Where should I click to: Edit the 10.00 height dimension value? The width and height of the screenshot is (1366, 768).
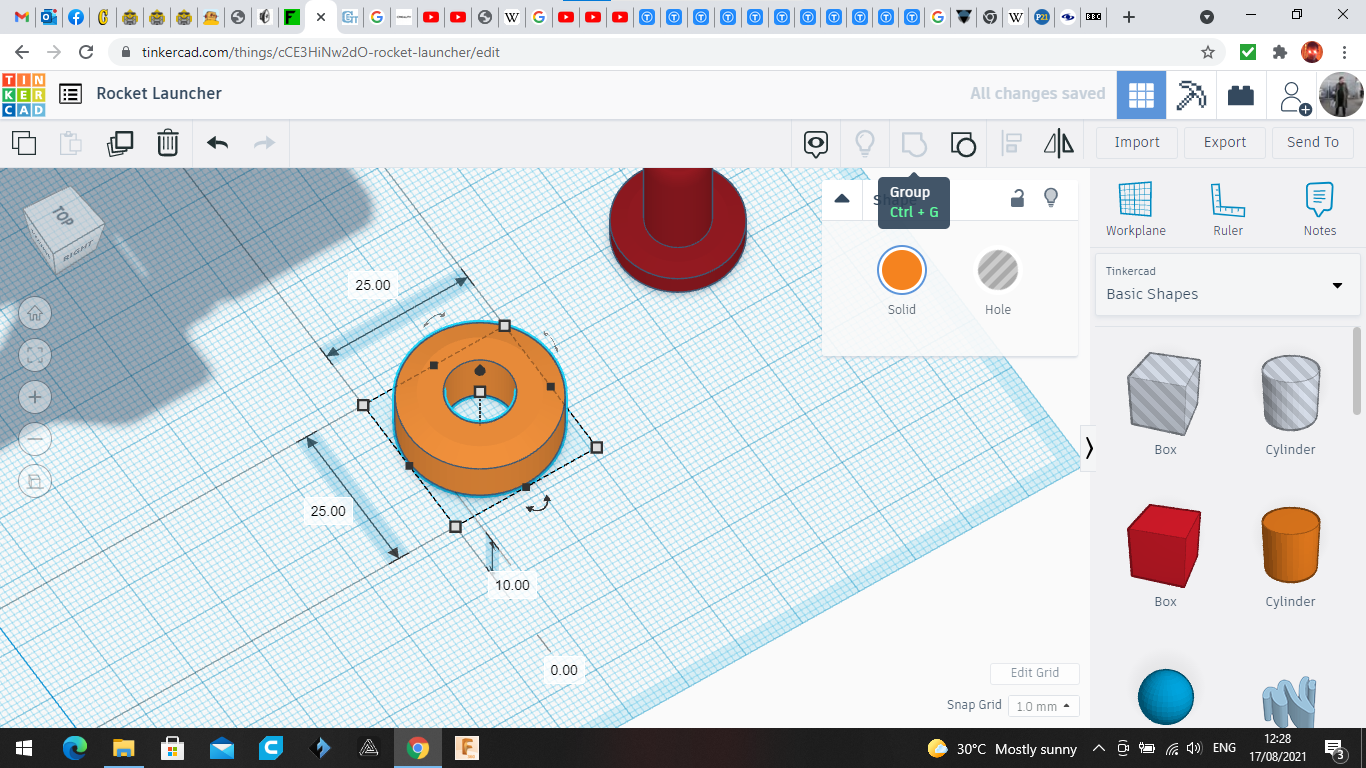click(512, 585)
